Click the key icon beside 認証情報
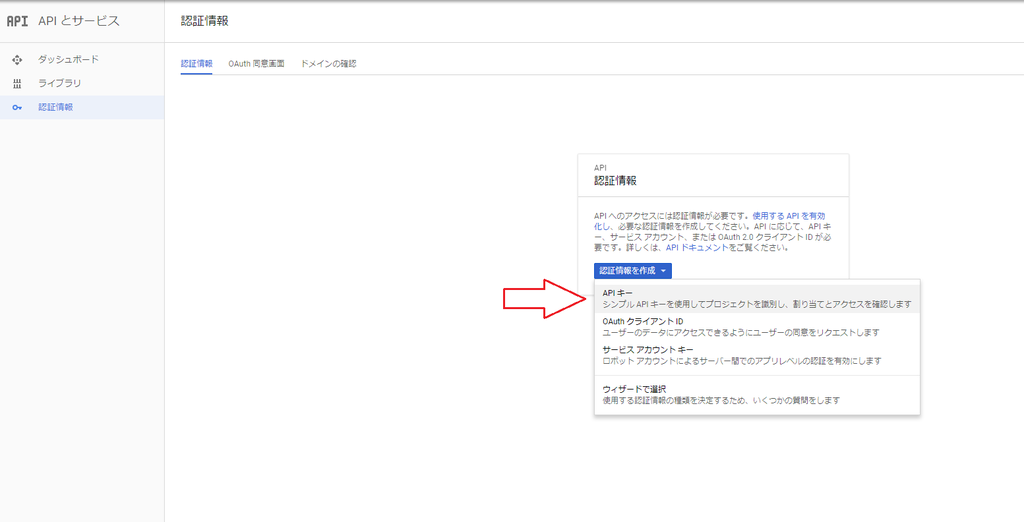Viewport: 1024px width, 522px height. coord(18,107)
